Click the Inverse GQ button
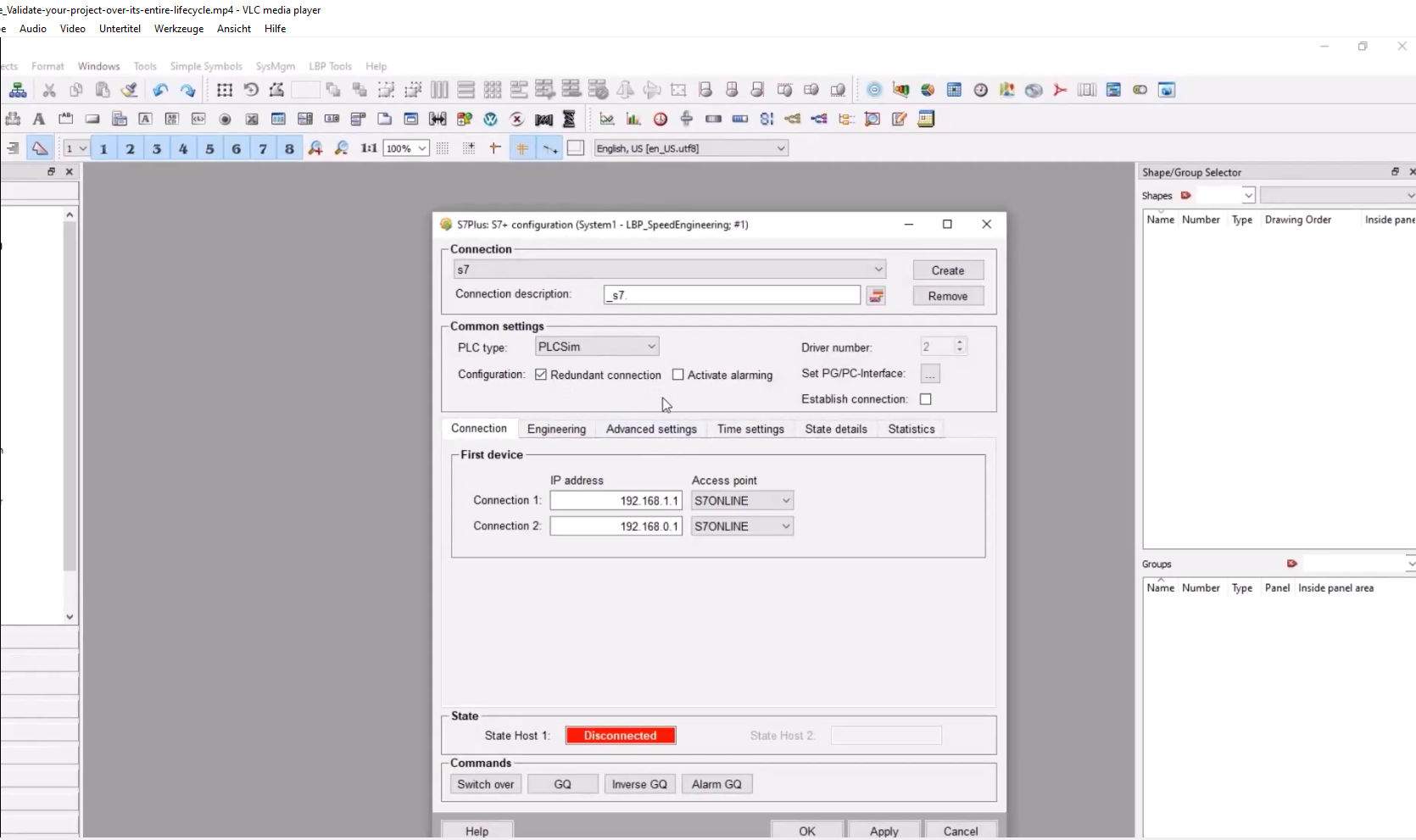 tap(639, 784)
